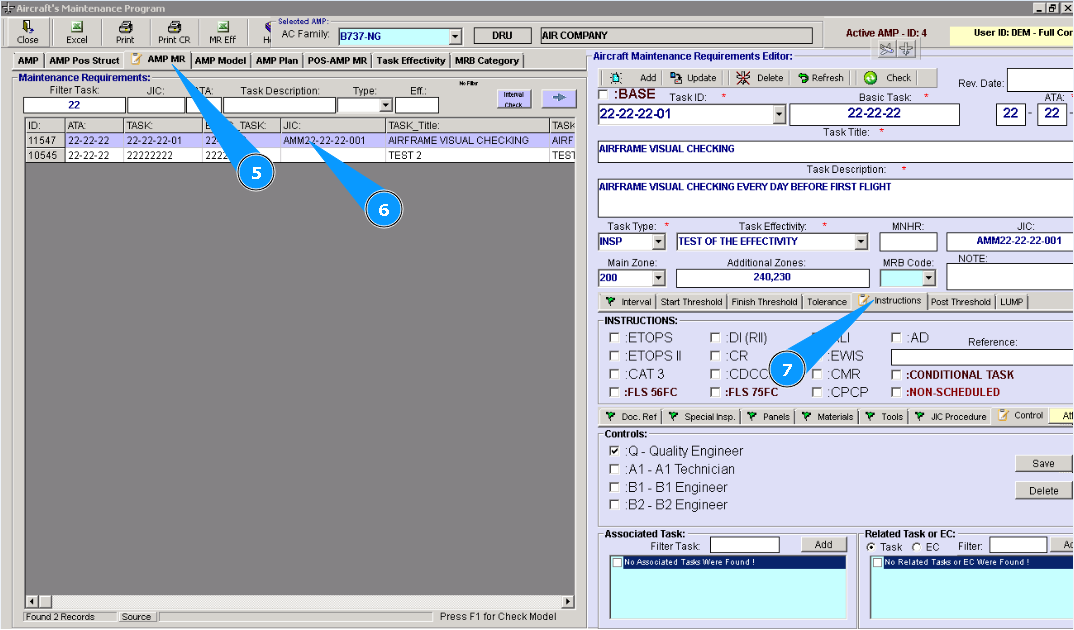Click Add in the requirements editor toolbar

coord(636,78)
